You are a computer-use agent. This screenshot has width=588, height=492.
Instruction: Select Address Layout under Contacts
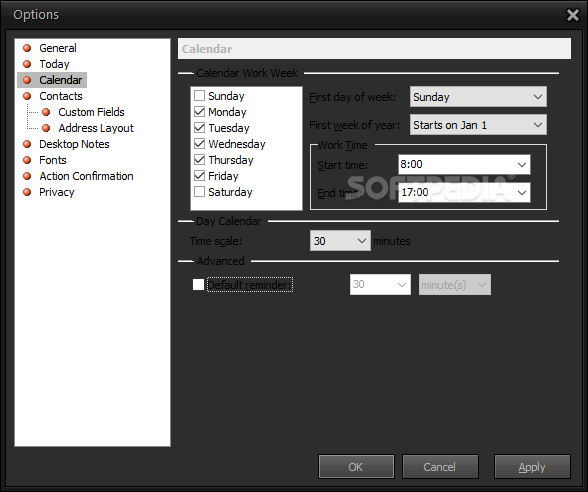[x=96, y=128]
